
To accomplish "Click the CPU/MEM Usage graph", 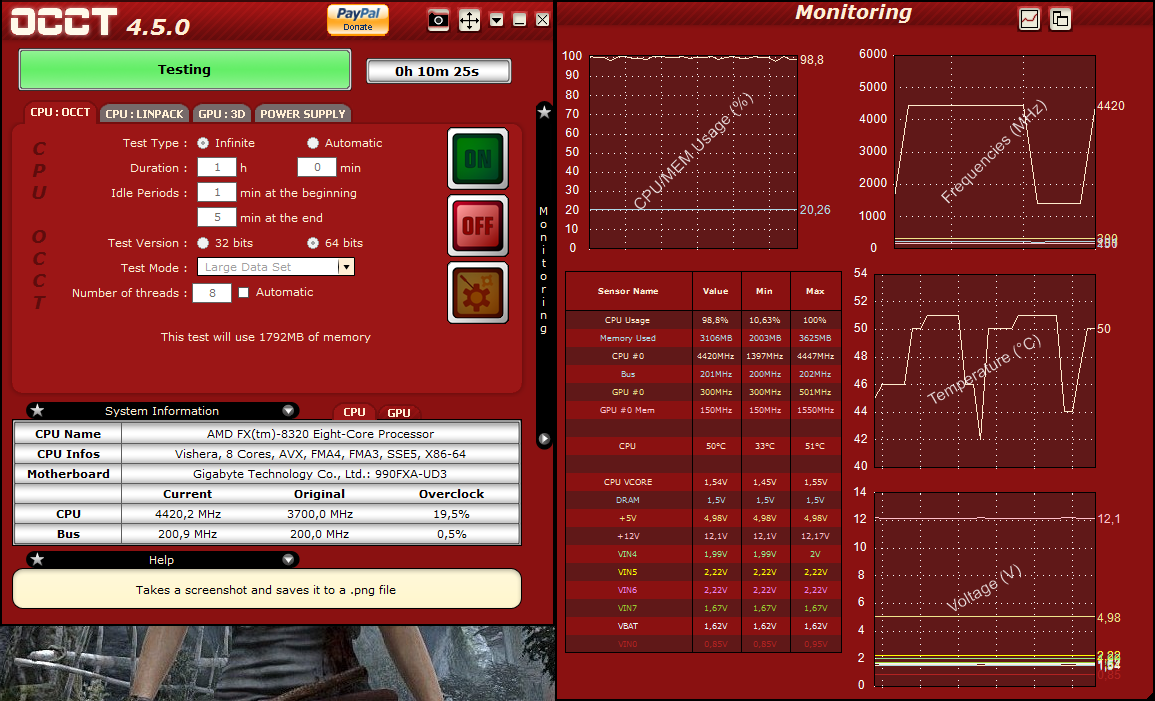I will pos(693,152).
